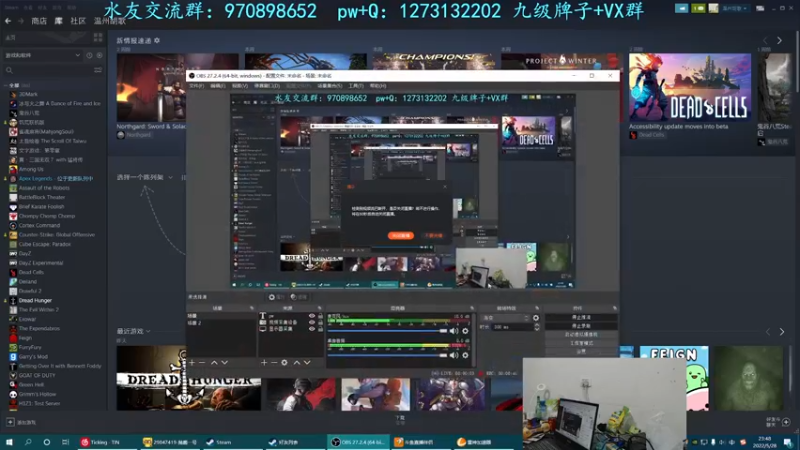Toggle lock on the pw text source
The image size is (800, 450).
320,316
